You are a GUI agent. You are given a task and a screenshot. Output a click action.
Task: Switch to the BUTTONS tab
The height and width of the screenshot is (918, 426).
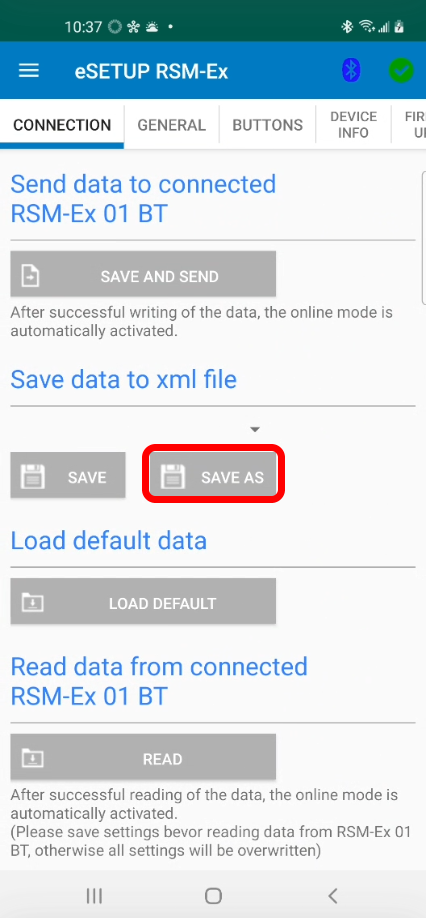point(267,125)
